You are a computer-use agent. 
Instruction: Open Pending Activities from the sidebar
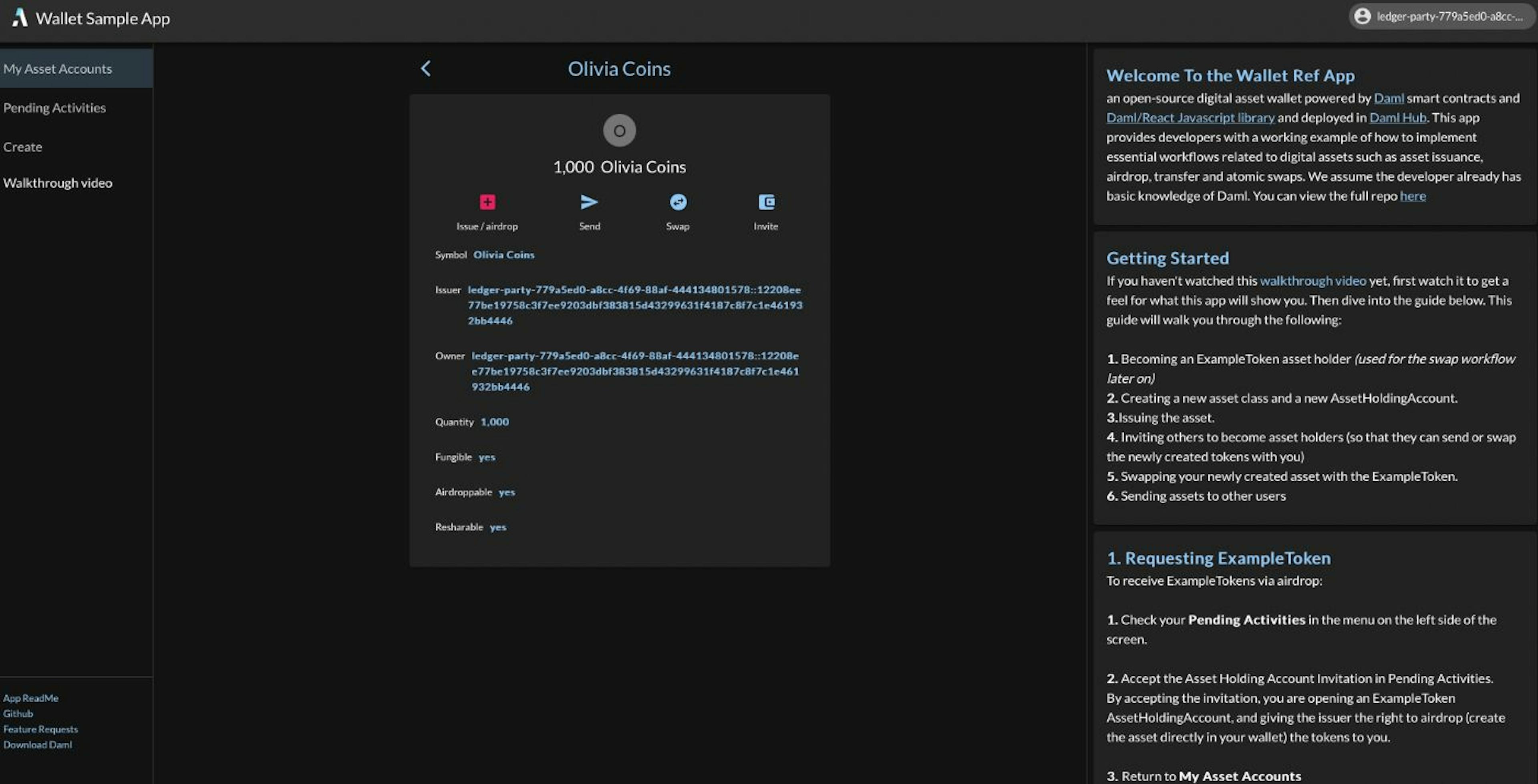coord(55,108)
